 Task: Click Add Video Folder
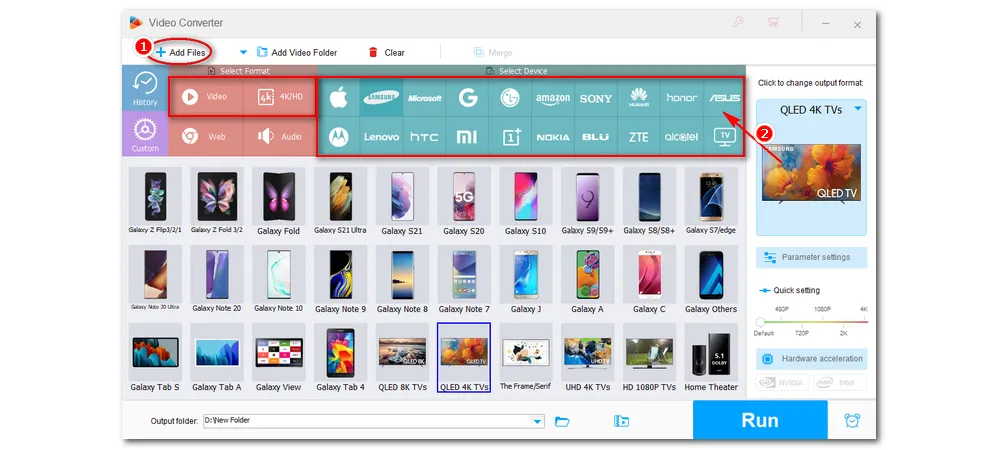coord(297,52)
